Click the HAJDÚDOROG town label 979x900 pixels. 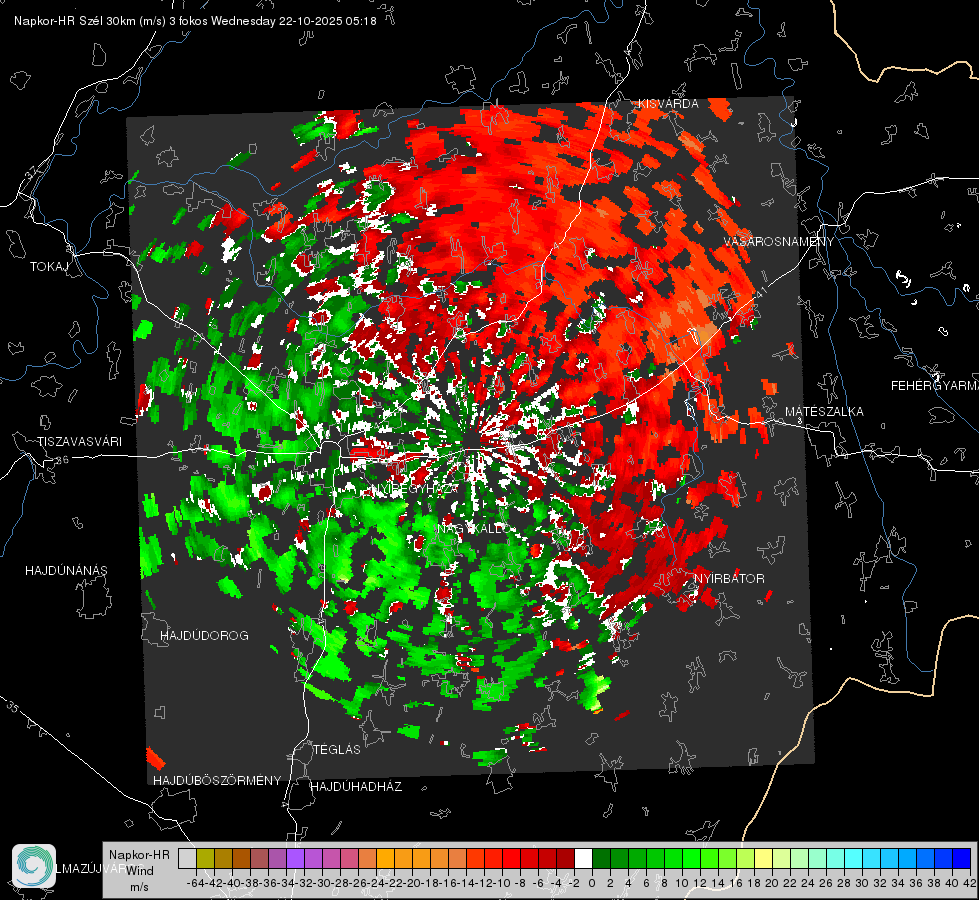click(x=204, y=636)
